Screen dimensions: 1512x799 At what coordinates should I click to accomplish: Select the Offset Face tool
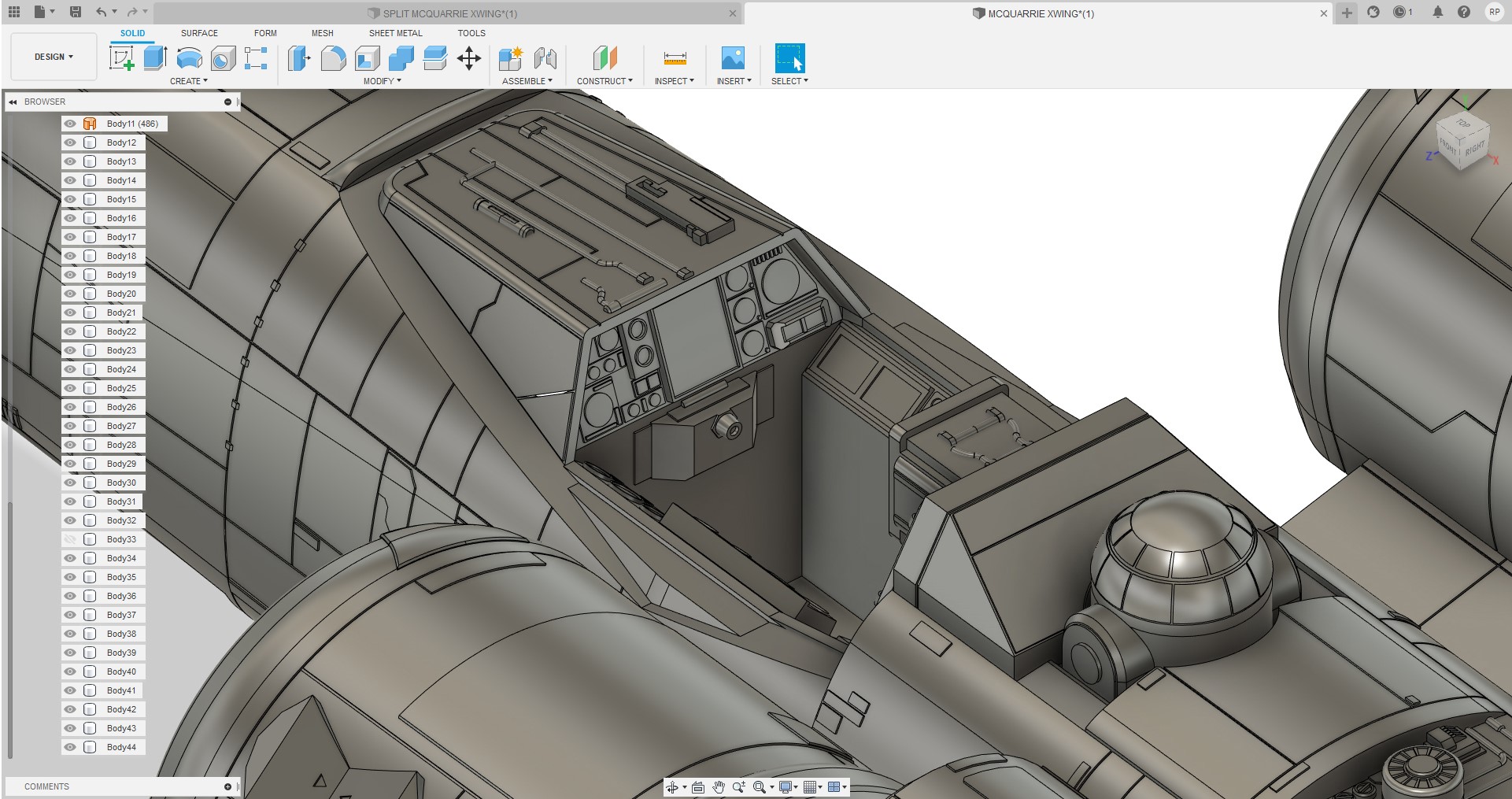click(x=434, y=58)
